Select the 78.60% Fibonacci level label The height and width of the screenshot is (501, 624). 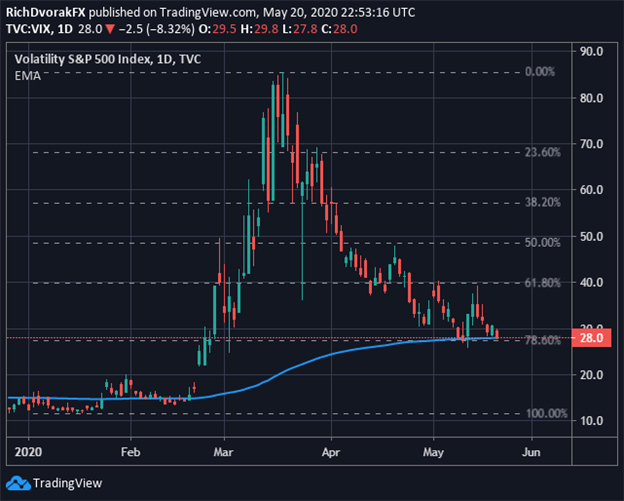pyautogui.click(x=542, y=341)
